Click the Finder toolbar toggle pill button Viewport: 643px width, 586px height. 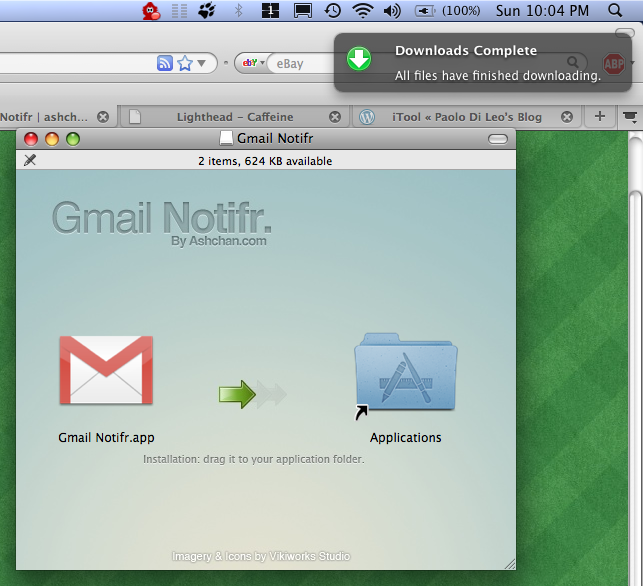click(x=498, y=139)
